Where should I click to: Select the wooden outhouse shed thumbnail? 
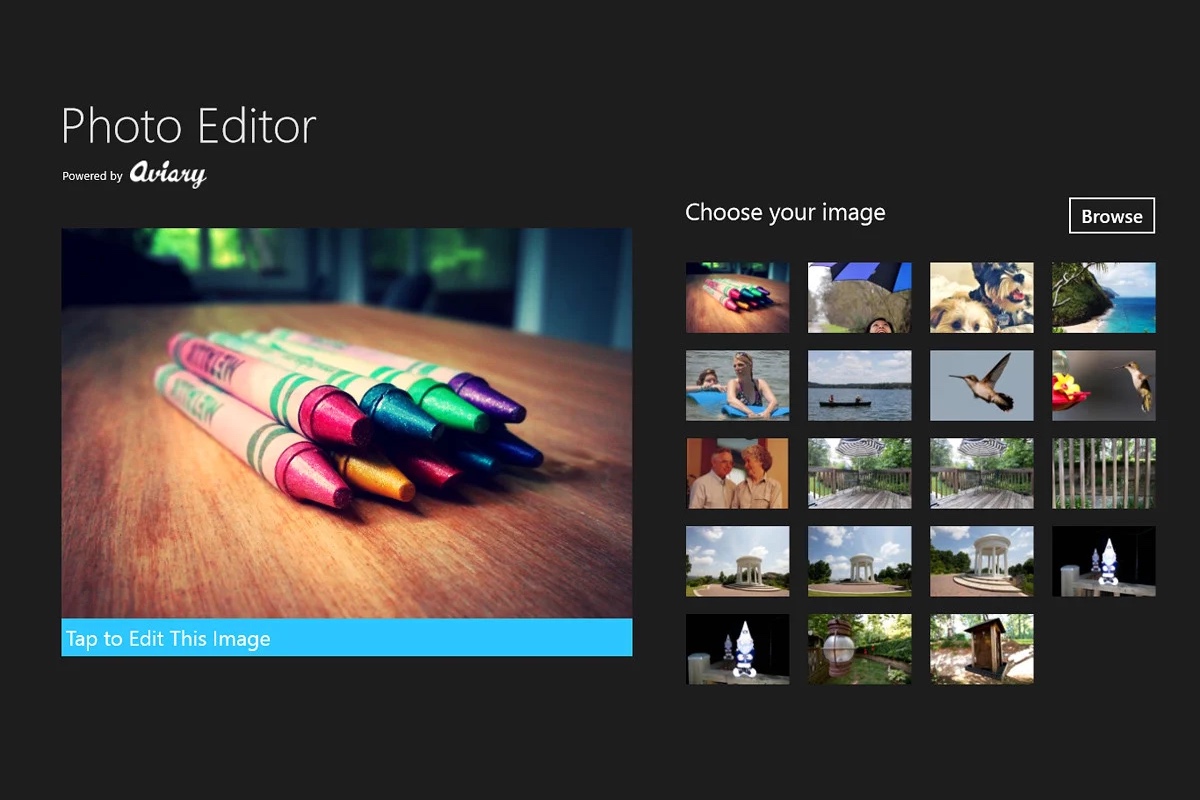pyautogui.click(x=981, y=649)
